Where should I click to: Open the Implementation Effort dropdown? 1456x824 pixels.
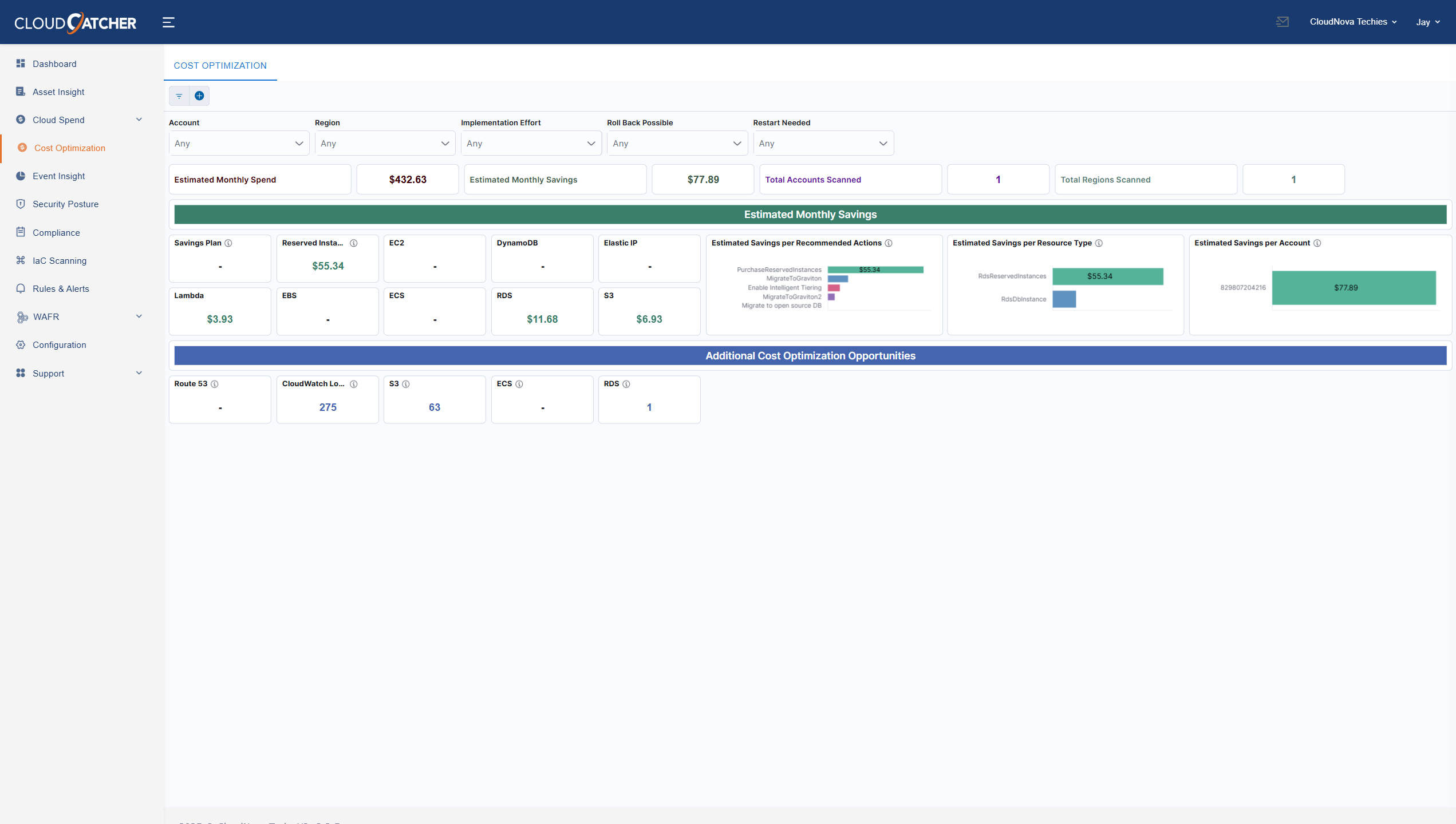click(531, 143)
